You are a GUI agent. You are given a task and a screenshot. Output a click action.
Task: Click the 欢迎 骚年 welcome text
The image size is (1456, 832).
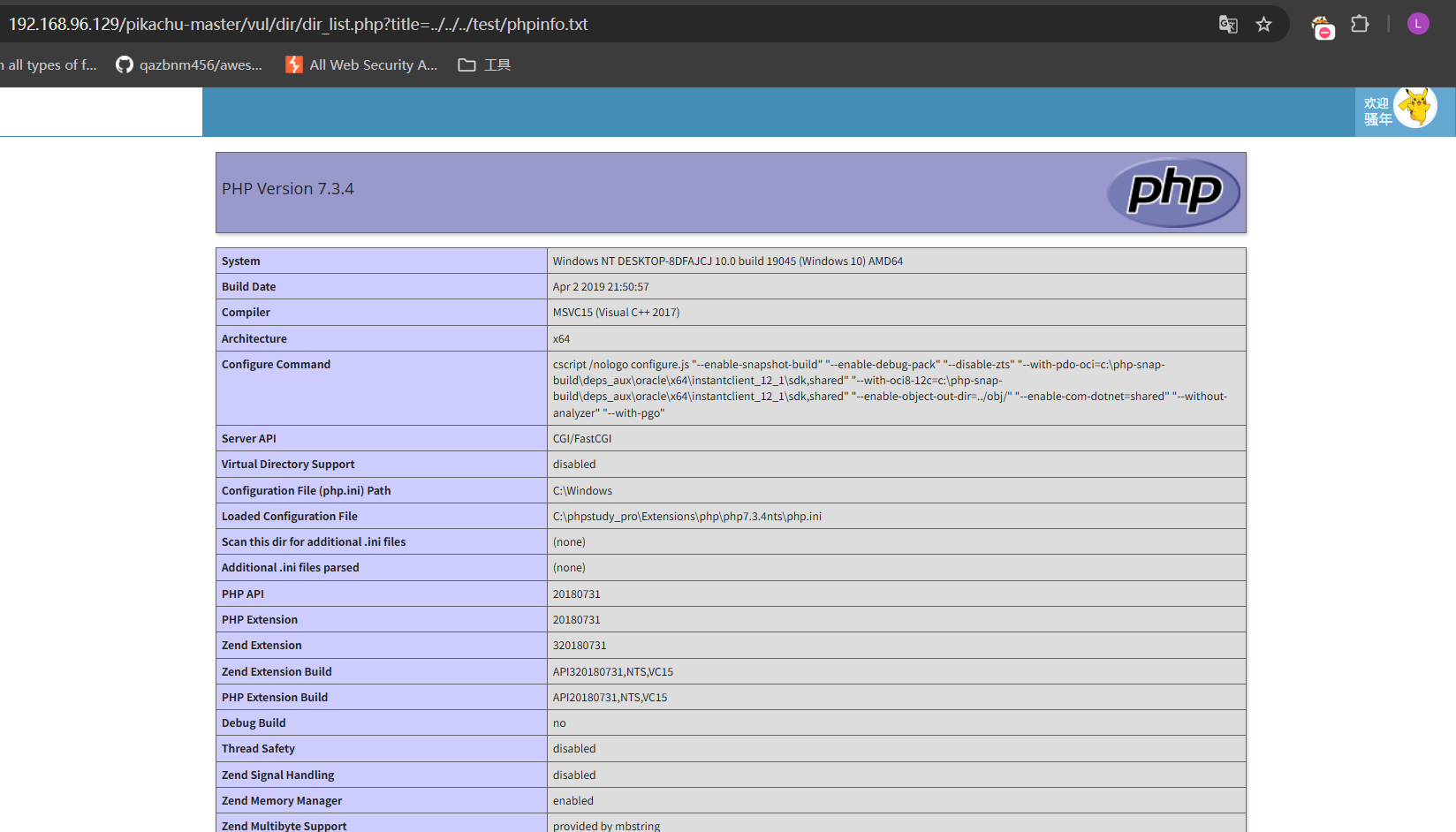(x=1377, y=111)
